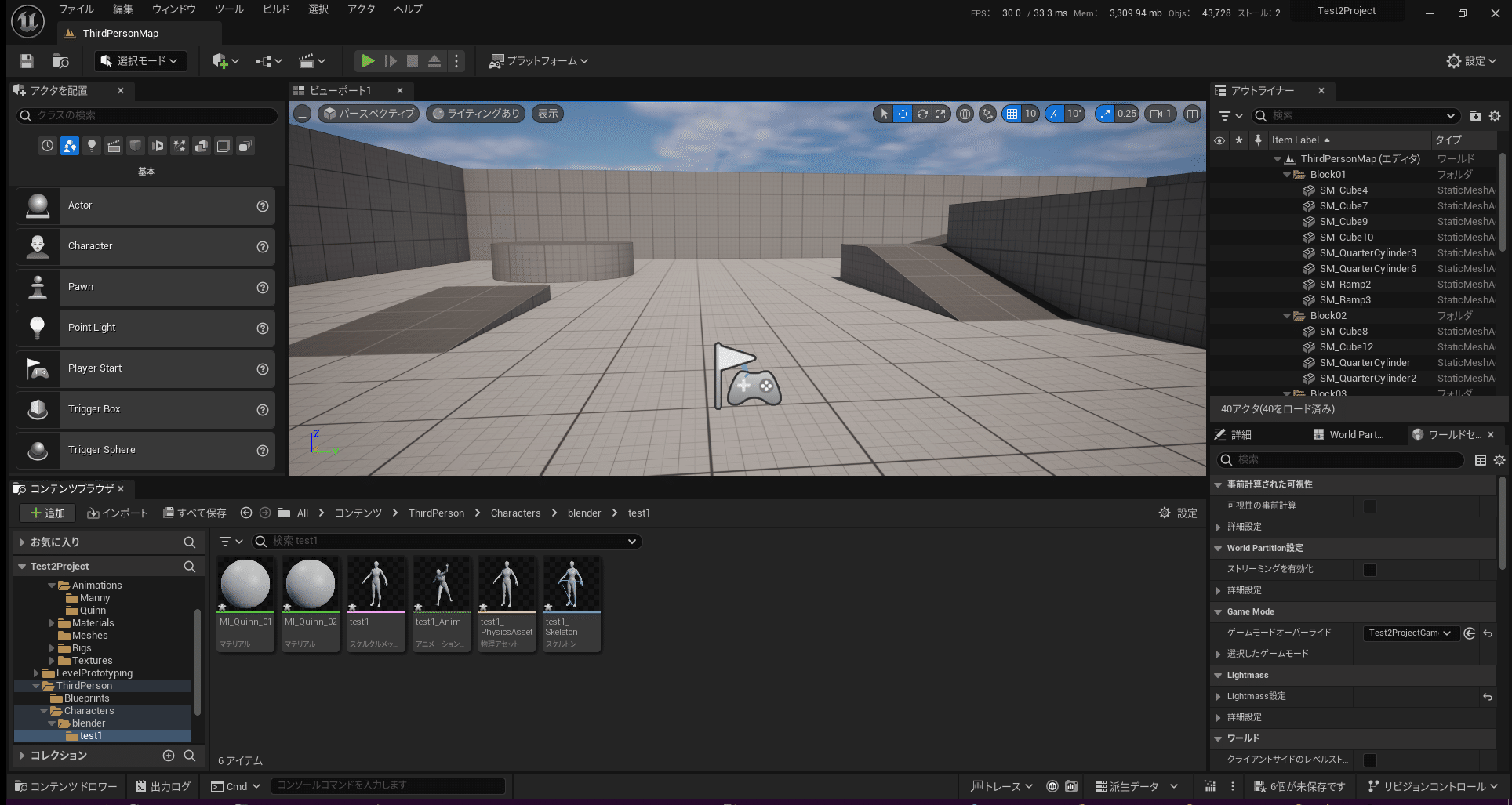Focus the クラスの検索 search field
Screen dimensions: 1512x805
(x=147, y=115)
